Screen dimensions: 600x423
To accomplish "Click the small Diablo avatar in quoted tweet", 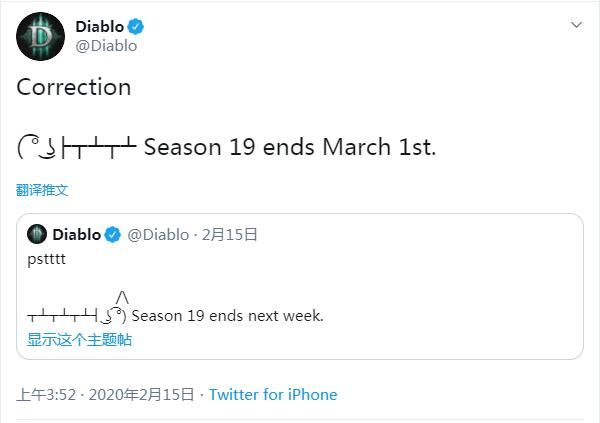I will (x=37, y=235).
